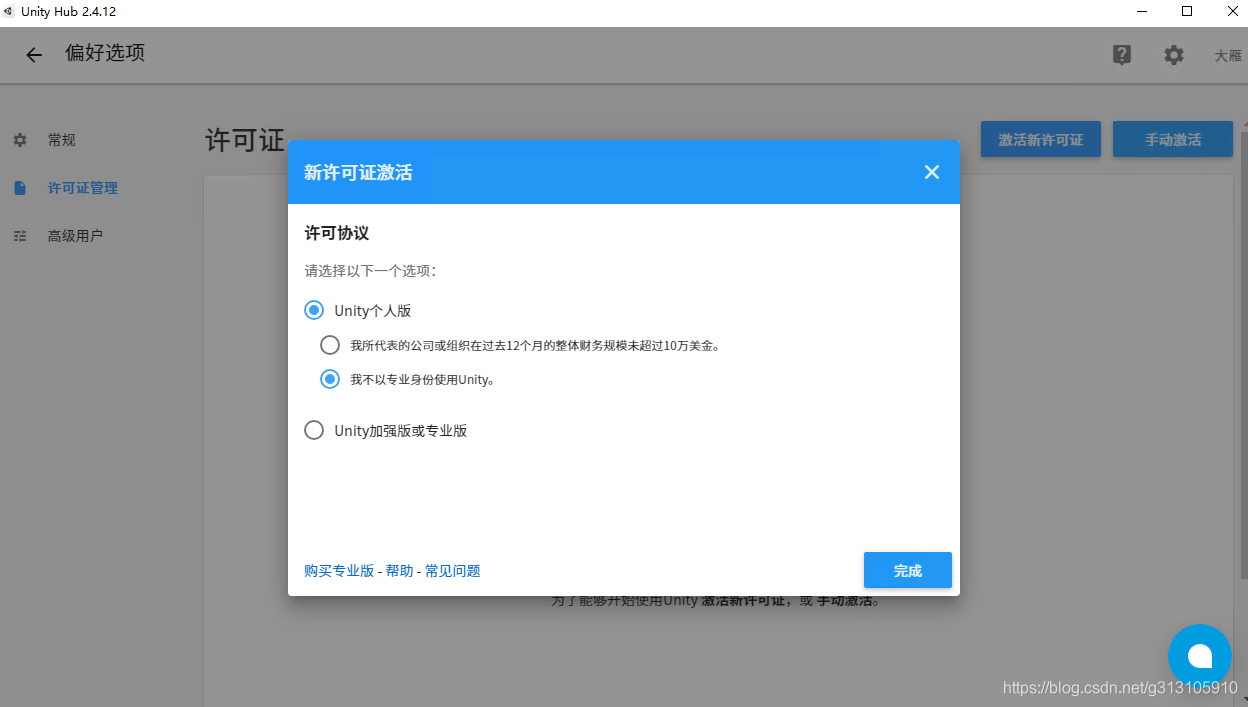This screenshot has width=1248, height=707.
Task: Open the 帮助 link in dialog footer
Action: [x=399, y=571]
